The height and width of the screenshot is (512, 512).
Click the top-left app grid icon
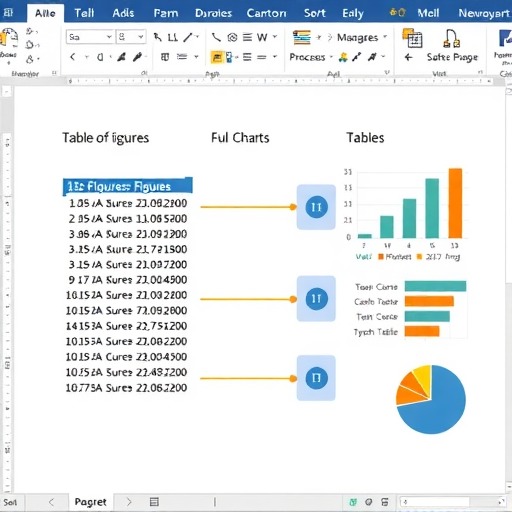pos(8,13)
